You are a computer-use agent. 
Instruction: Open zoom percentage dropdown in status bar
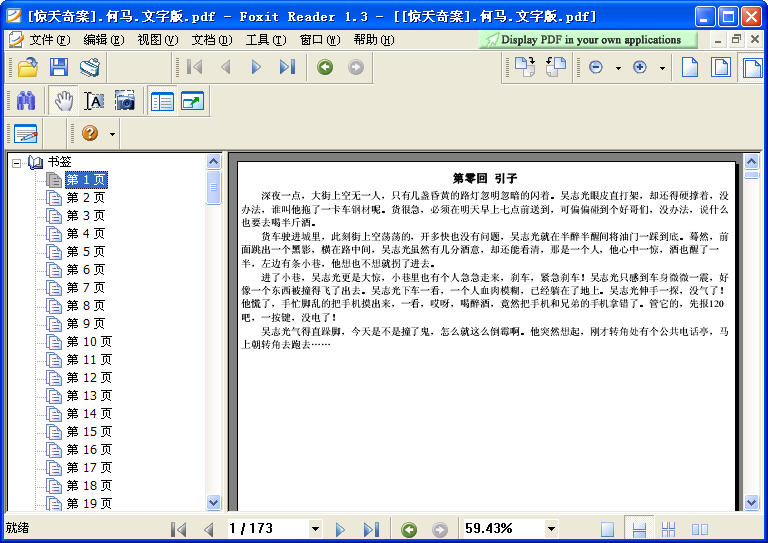pyautogui.click(x=551, y=529)
